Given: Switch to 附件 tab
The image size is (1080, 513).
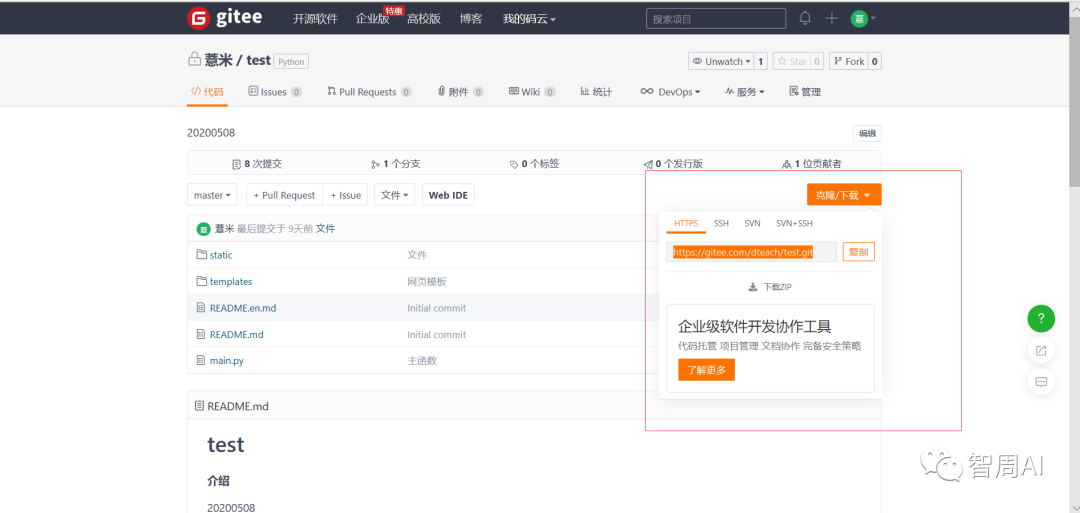Looking at the screenshot, I should click(x=460, y=92).
